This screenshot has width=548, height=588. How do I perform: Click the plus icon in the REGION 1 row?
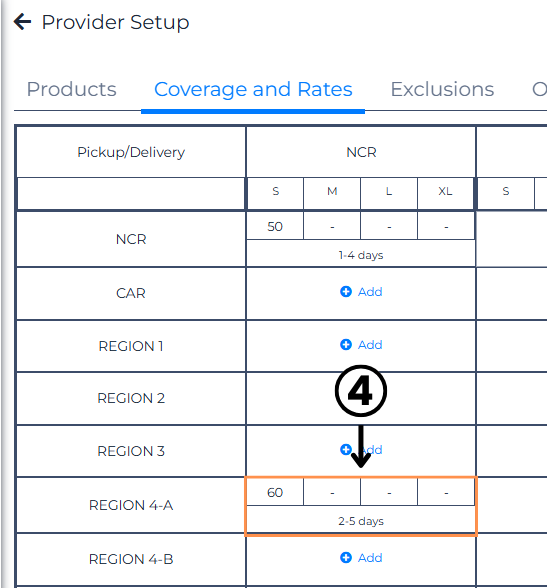(x=345, y=344)
